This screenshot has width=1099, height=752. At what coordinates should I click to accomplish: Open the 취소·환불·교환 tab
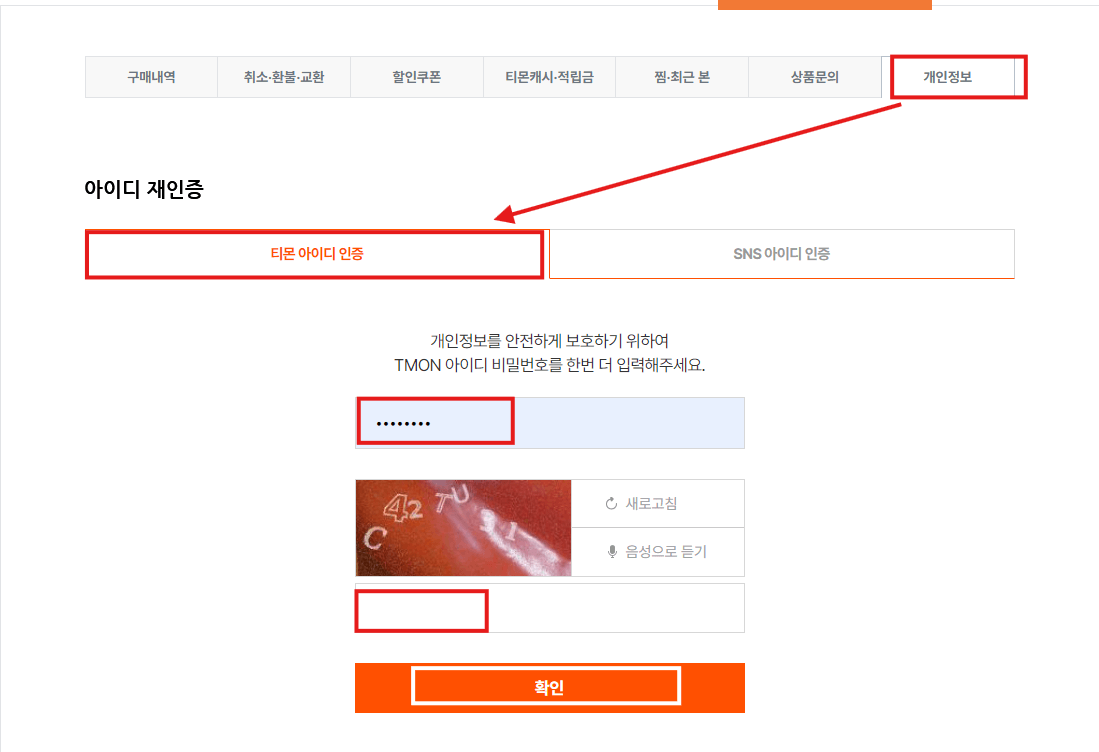click(284, 77)
